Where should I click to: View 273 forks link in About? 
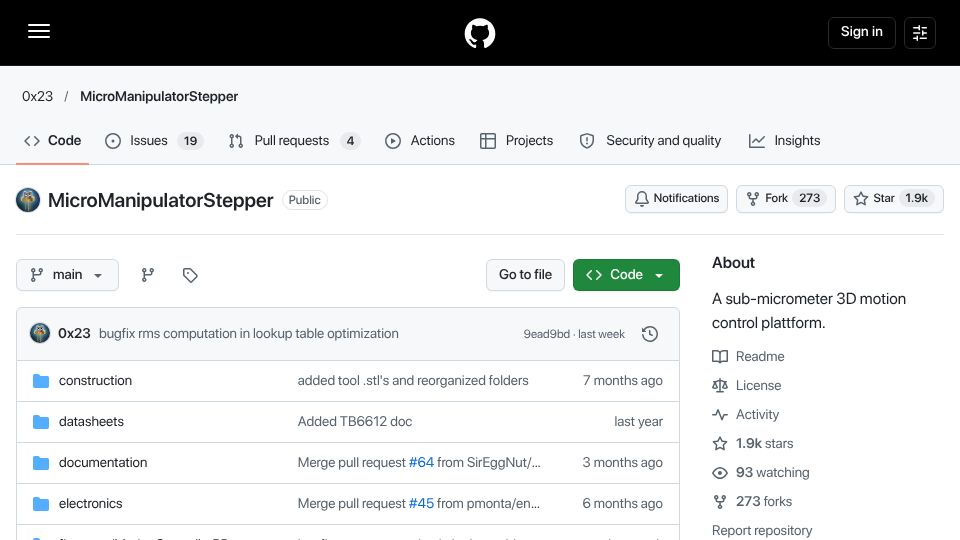[x=752, y=501]
